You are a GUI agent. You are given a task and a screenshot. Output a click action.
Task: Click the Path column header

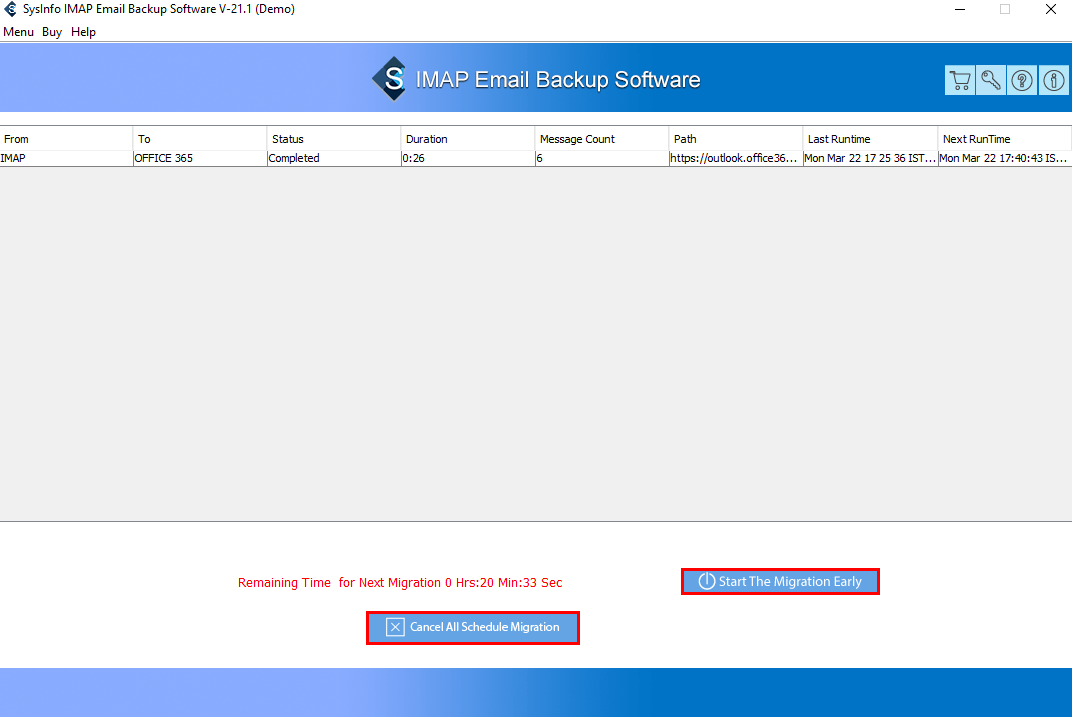[x=736, y=139]
